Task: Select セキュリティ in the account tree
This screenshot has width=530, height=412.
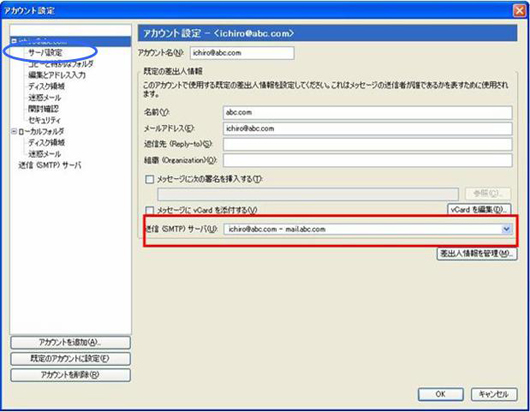Action: (45, 120)
